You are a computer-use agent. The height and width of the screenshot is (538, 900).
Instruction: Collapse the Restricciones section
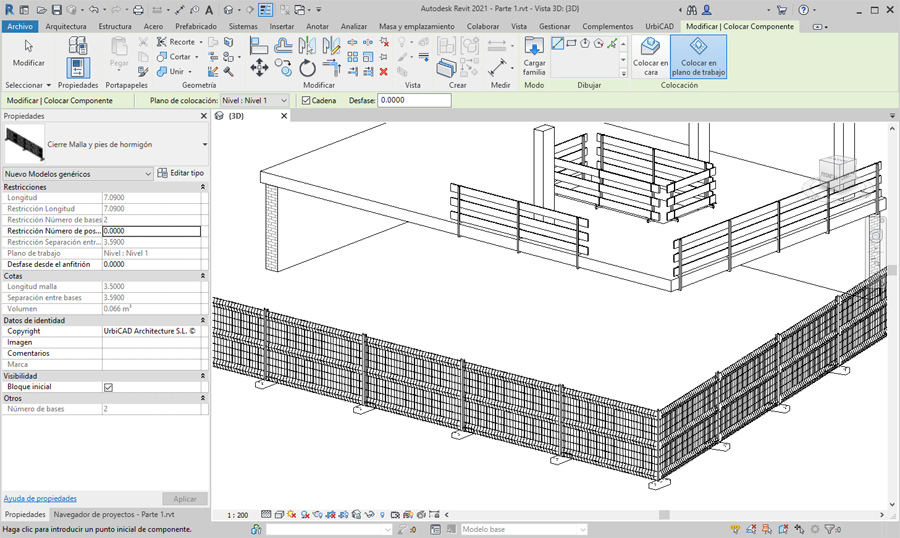(203, 187)
